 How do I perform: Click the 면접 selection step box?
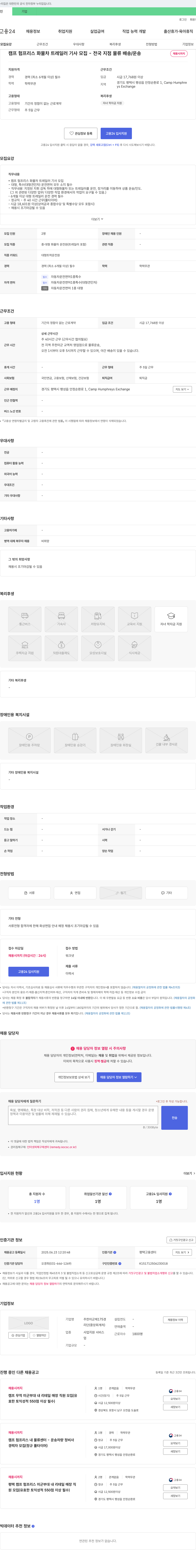(x=75, y=893)
